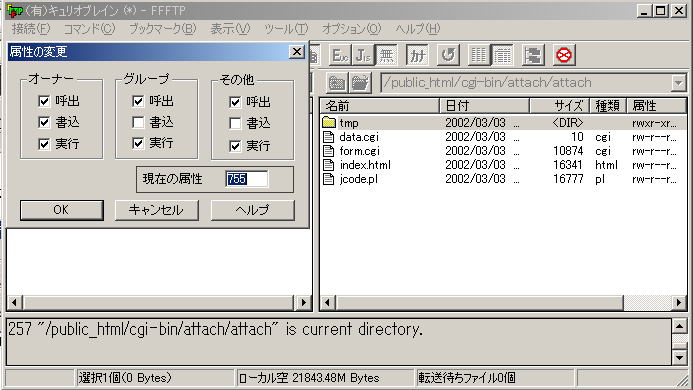Select data.cgi file name
The height and width of the screenshot is (390, 693).
click(x=359, y=137)
